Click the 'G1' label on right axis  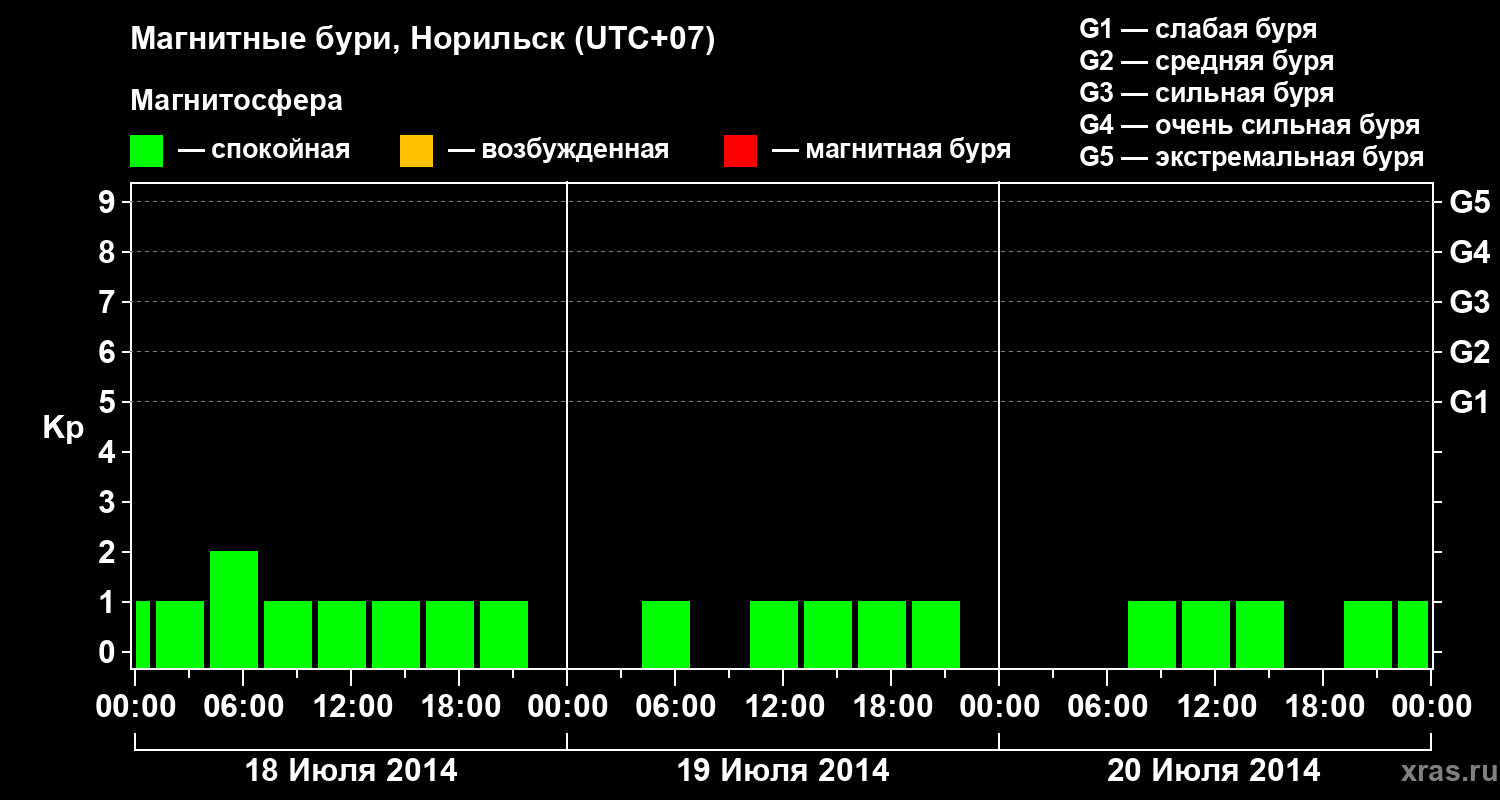click(1470, 402)
